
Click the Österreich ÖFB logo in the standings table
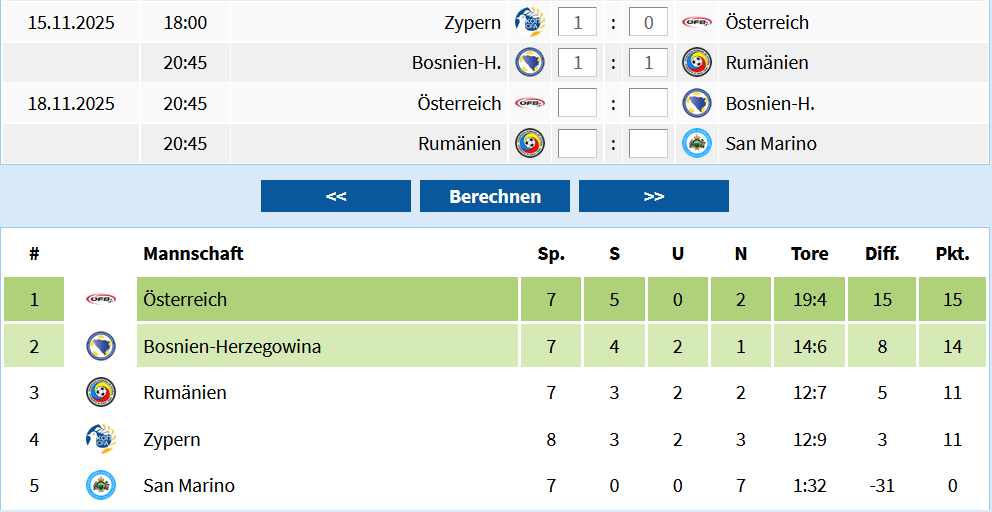point(101,299)
